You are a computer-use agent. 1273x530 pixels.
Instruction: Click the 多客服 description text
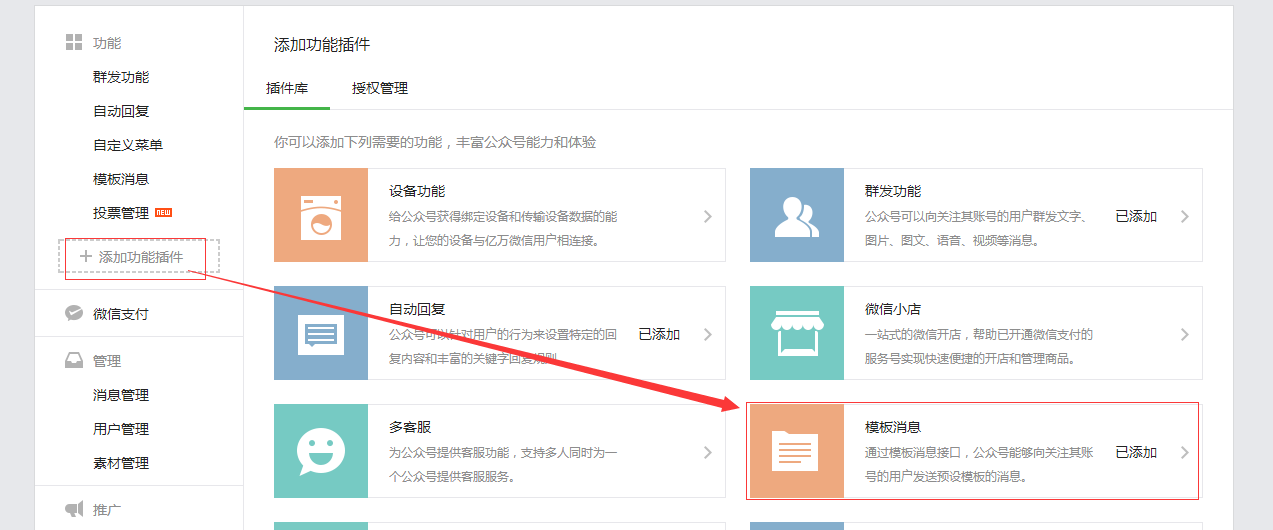(x=503, y=464)
